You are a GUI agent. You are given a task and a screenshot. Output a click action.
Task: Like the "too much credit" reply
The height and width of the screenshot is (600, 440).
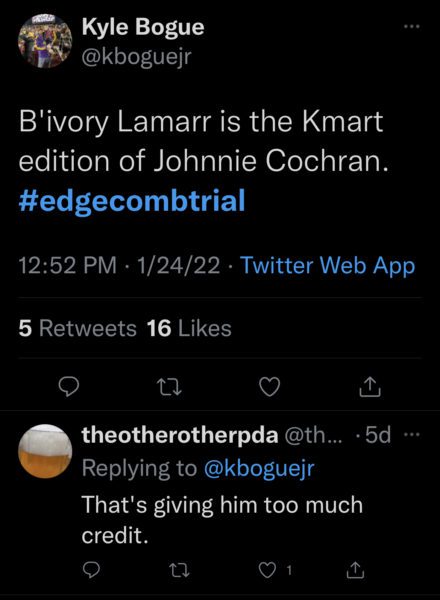[267, 571]
